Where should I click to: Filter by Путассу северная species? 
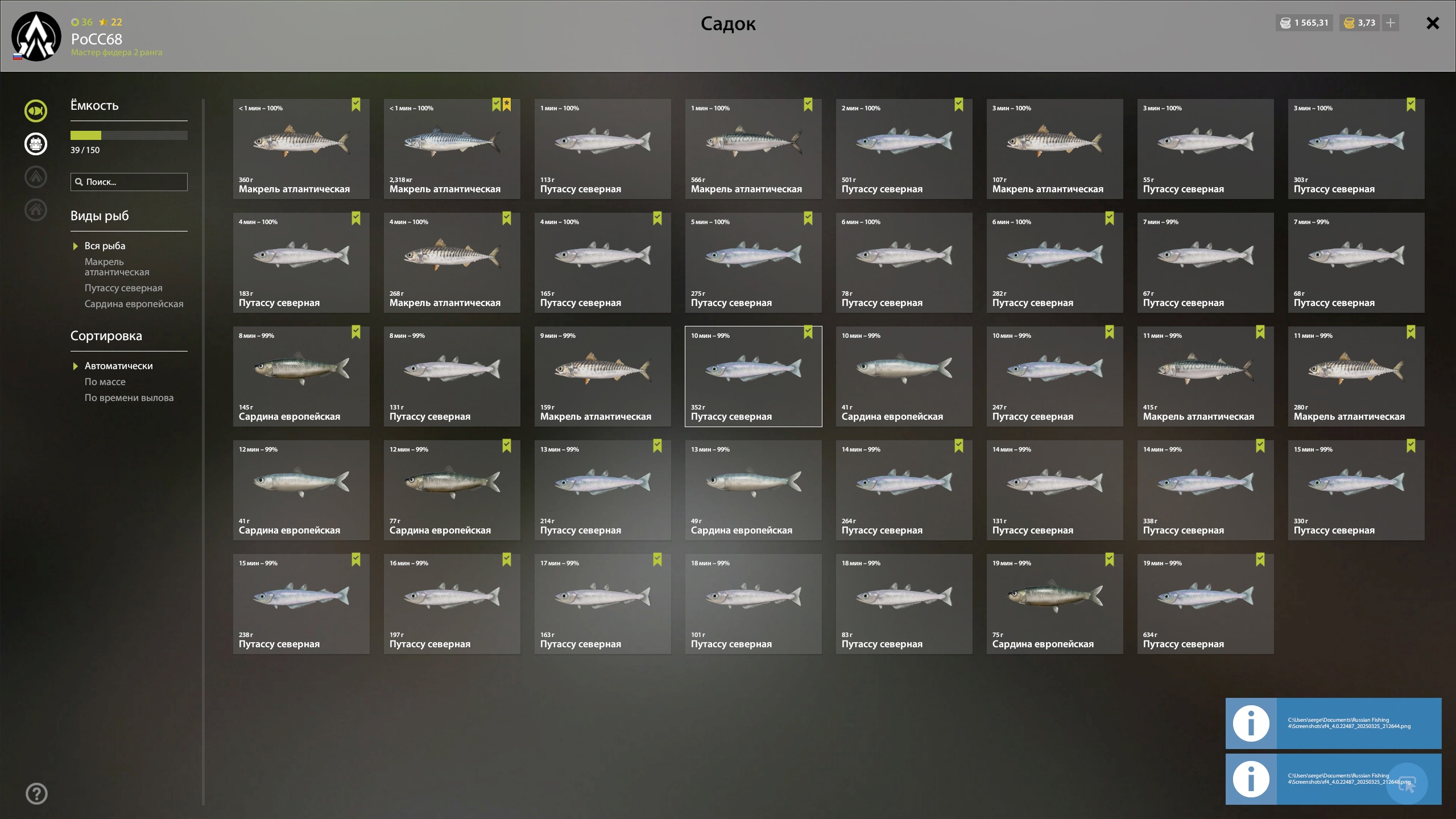123,288
